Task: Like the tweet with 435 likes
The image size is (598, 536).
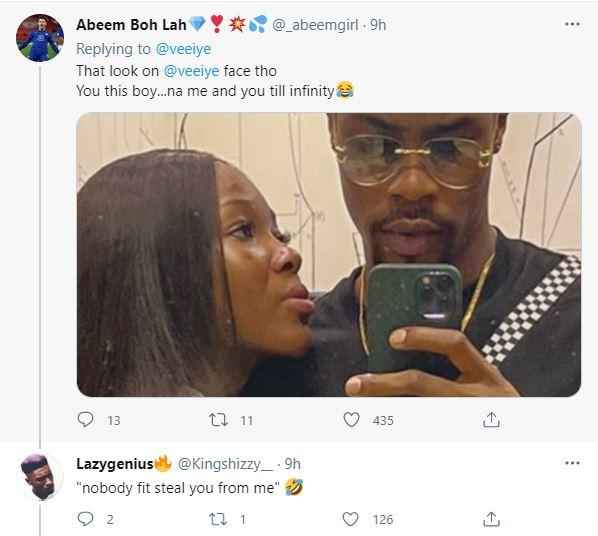Action: [x=351, y=420]
